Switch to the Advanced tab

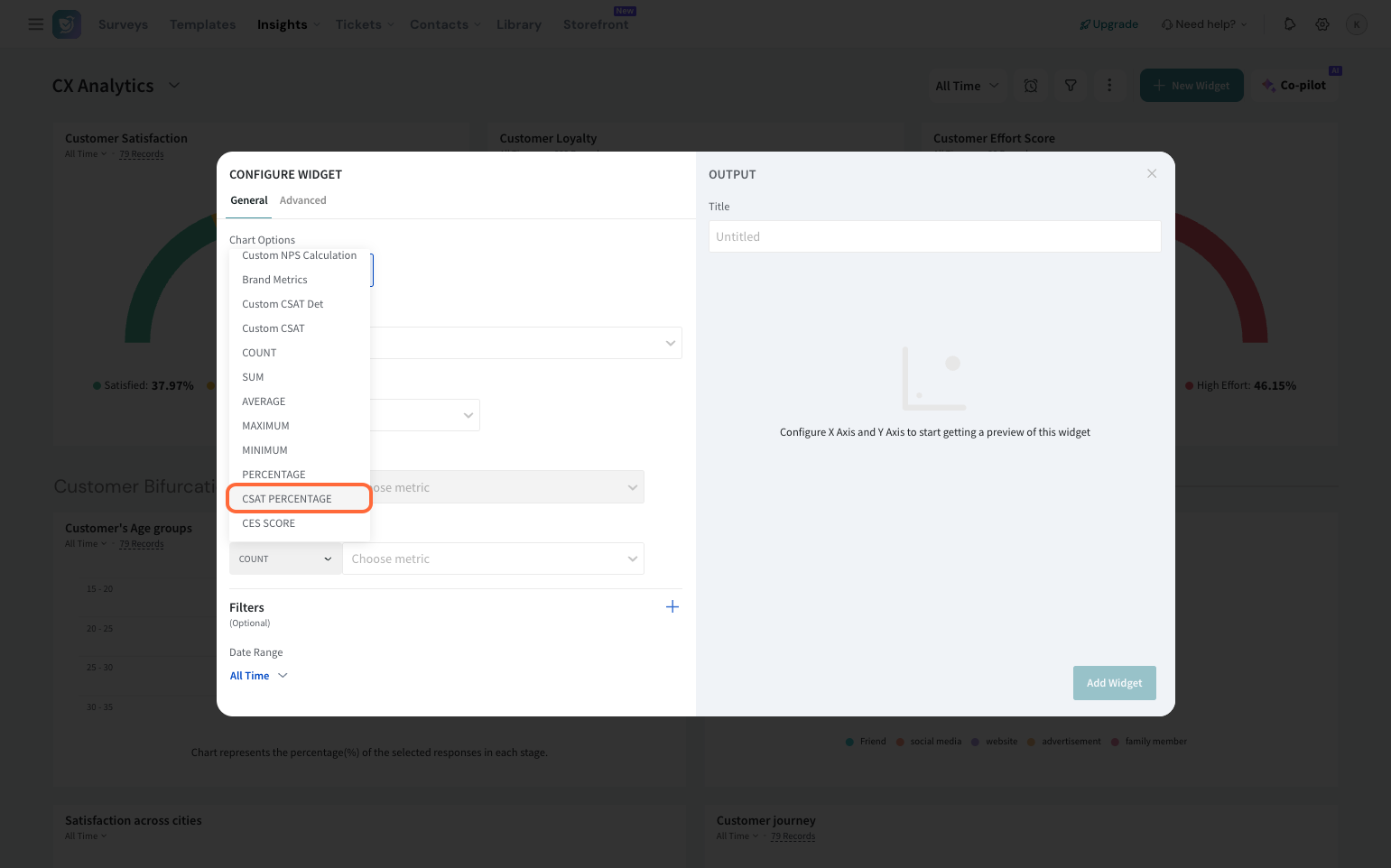pyautogui.click(x=302, y=200)
